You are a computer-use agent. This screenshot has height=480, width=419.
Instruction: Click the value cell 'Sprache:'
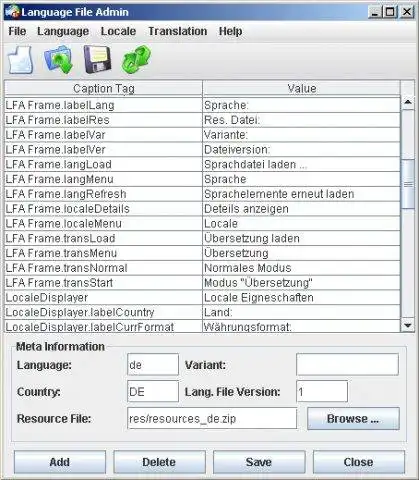coord(301,105)
